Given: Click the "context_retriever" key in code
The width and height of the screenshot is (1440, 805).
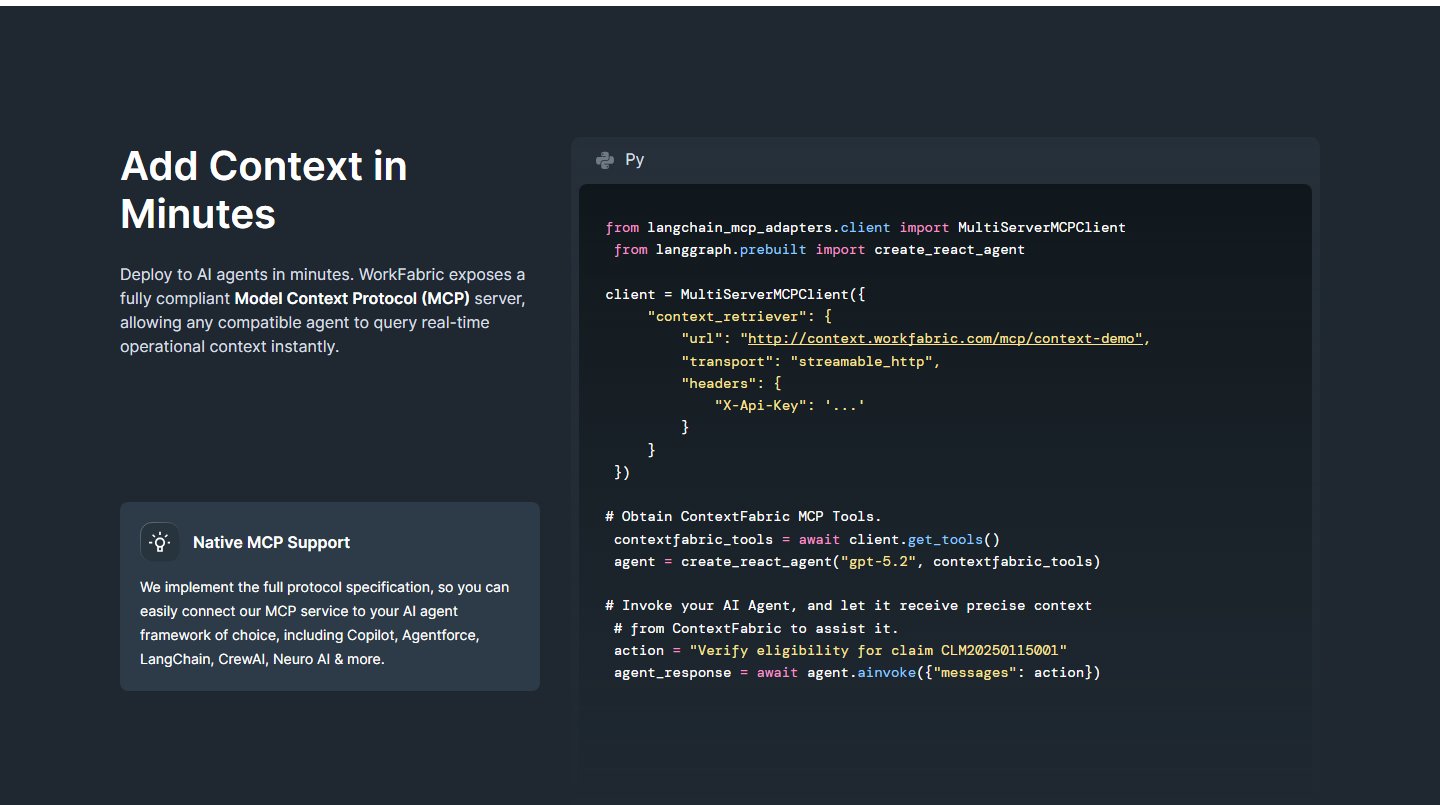Looking at the screenshot, I should tap(727, 316).
